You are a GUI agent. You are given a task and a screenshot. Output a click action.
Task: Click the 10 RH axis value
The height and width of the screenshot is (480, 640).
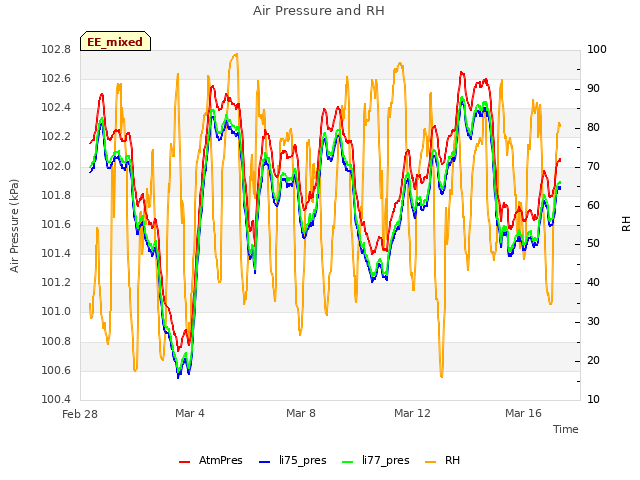[x=593, y=399]
